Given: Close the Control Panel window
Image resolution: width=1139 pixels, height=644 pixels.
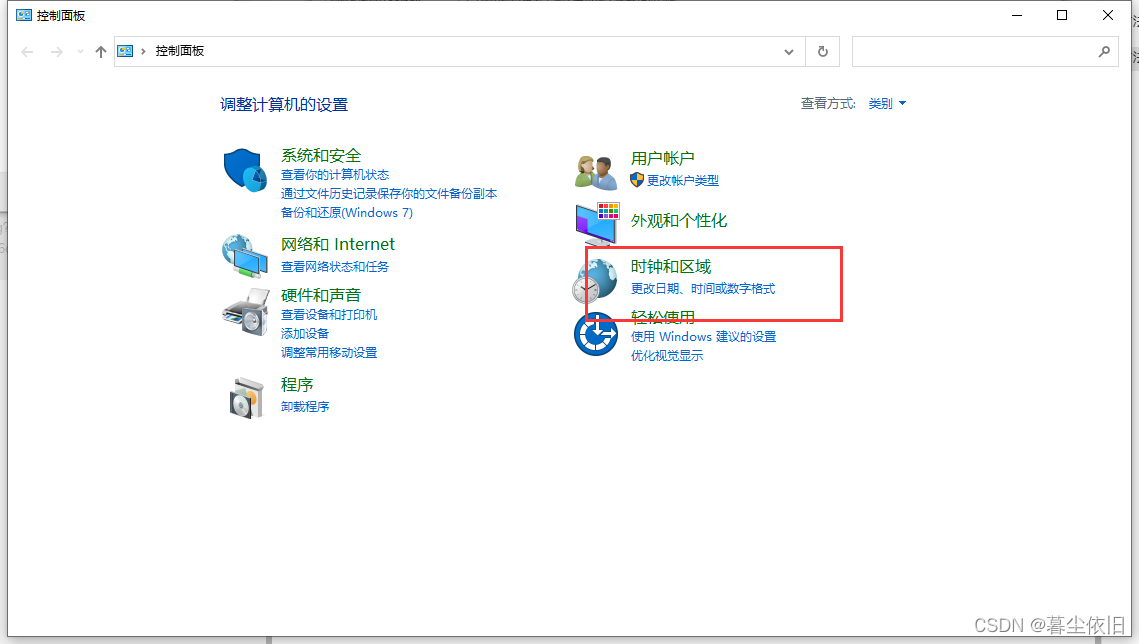Looking at the screenshot, I should 1108,15.
